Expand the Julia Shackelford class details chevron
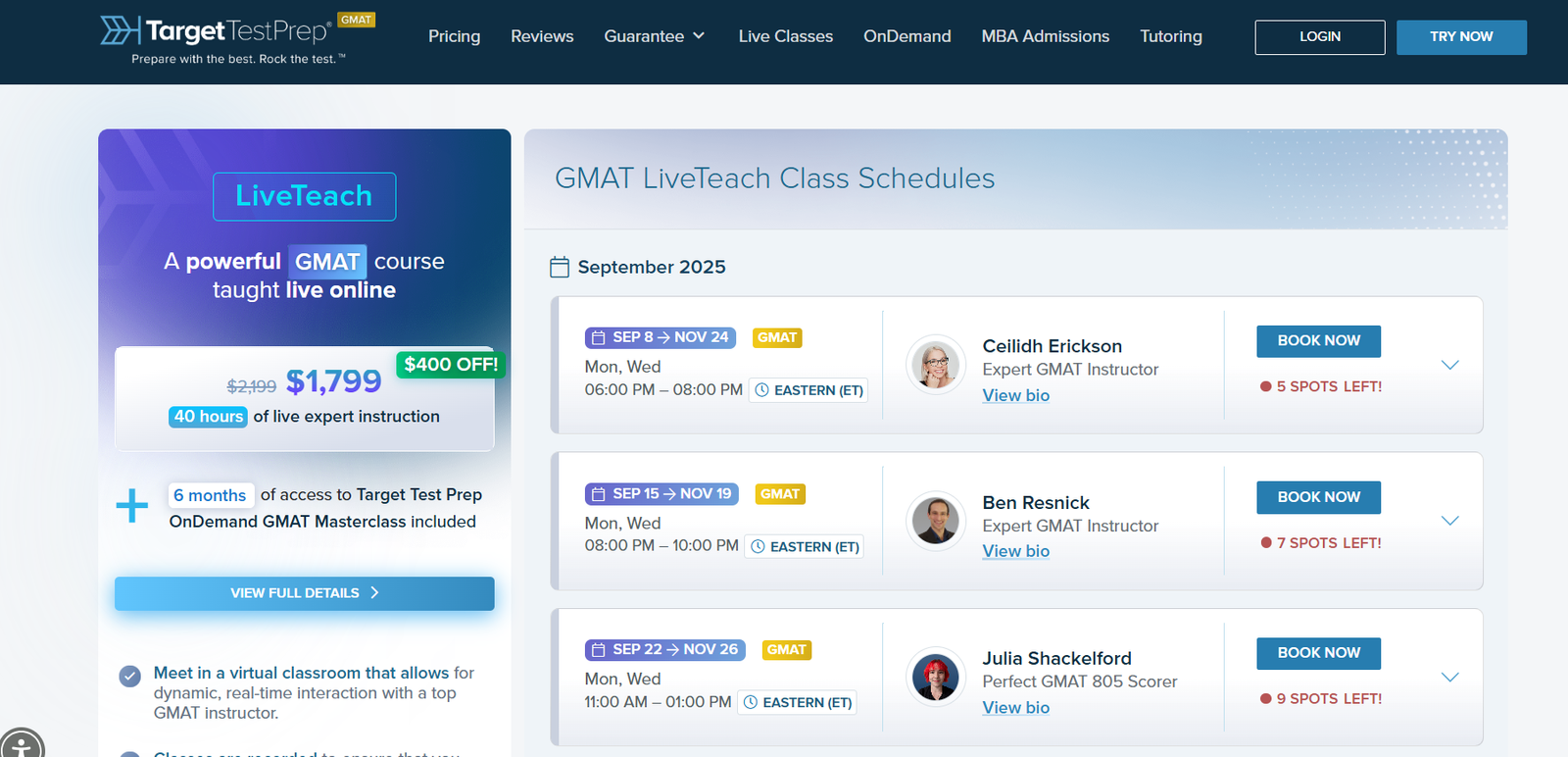Viewport: 1568px width, 757px height. pos(1450,677)
